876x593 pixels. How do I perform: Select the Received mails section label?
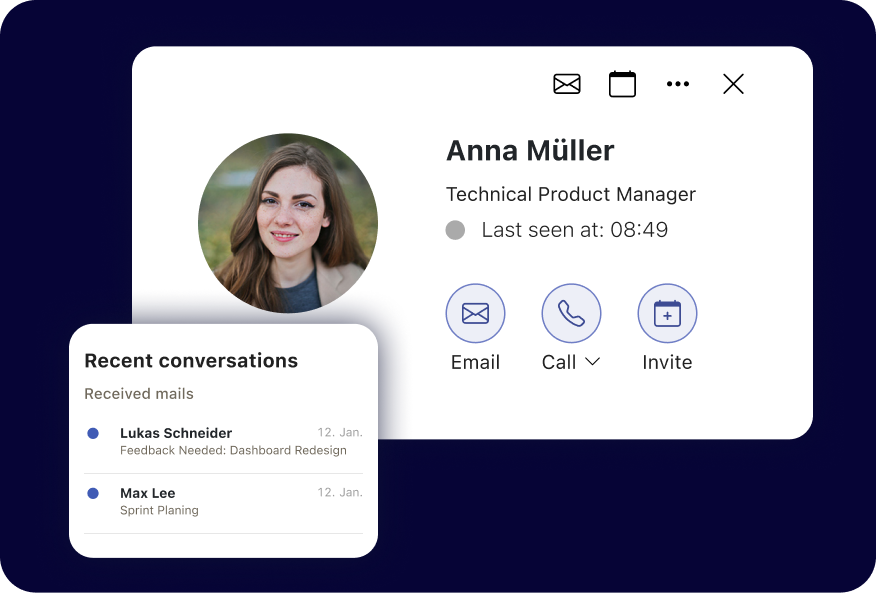(x=139, y=394)
